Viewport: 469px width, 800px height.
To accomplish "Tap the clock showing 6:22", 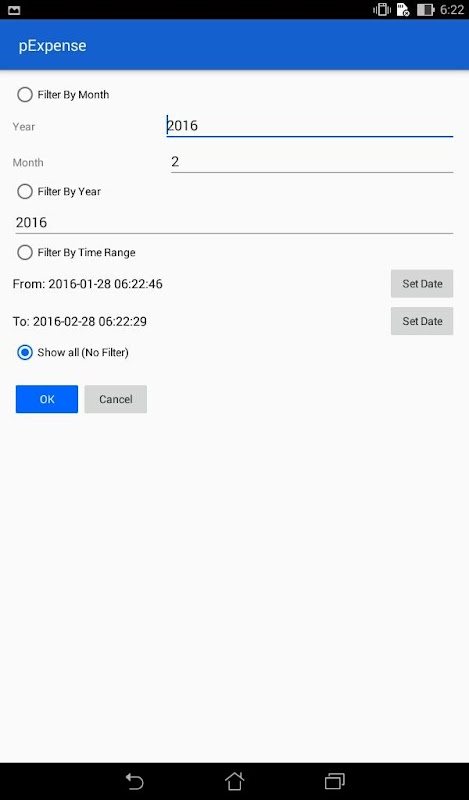I will click(x=452, y=10).
